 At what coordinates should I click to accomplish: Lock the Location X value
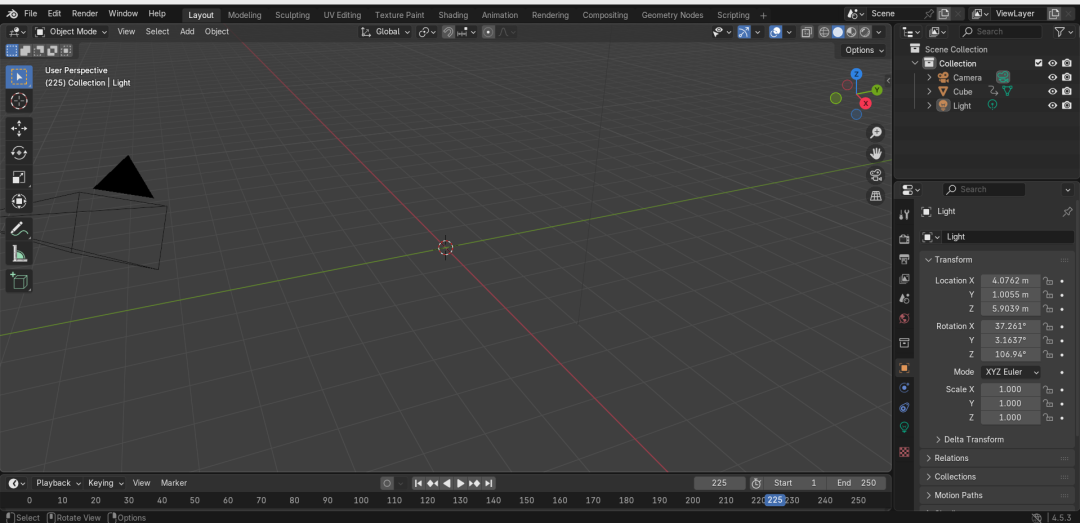tap(1048, 280)
